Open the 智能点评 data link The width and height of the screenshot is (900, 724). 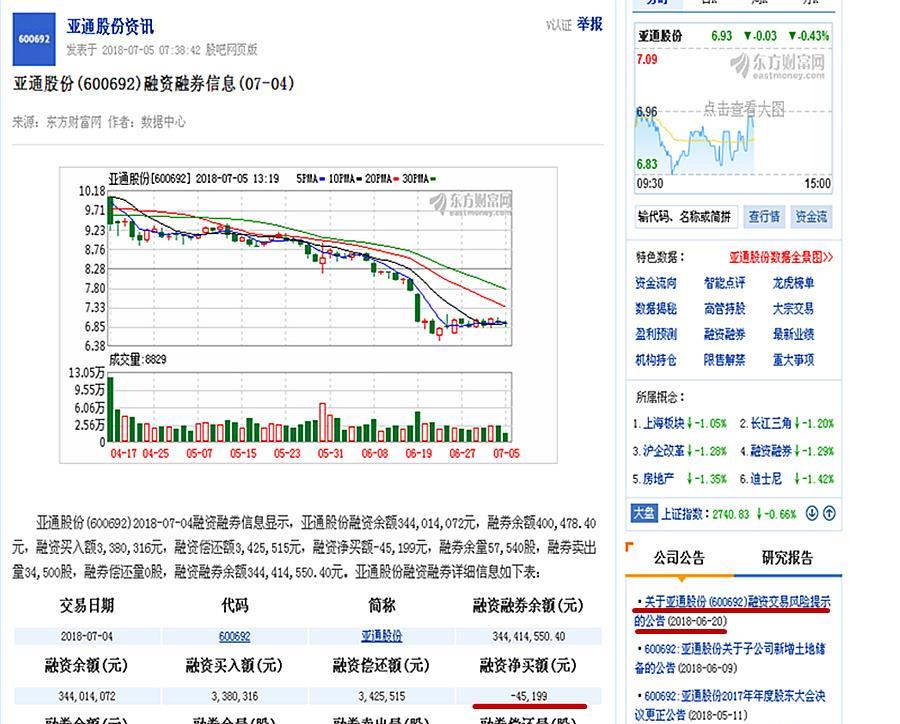coord(724,283)
